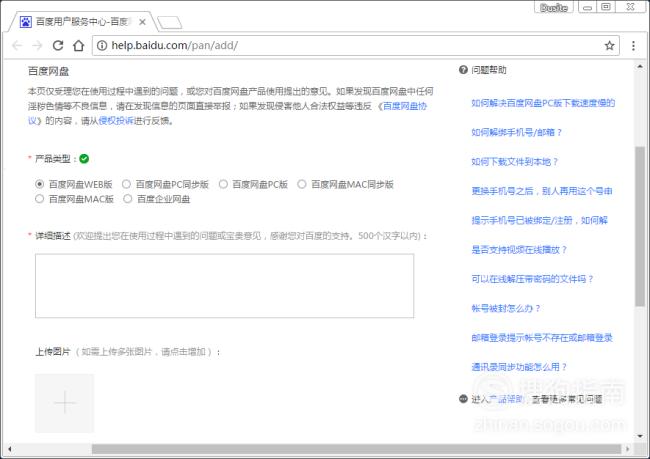Click the vertical scrollbar thumb

[640, 226]
